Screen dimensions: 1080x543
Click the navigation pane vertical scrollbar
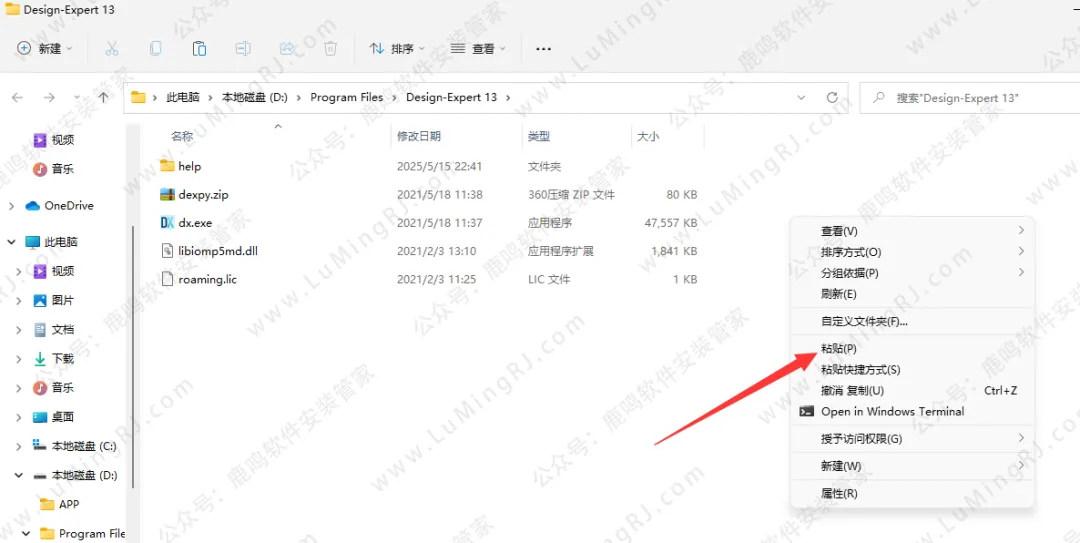(133, 357)
